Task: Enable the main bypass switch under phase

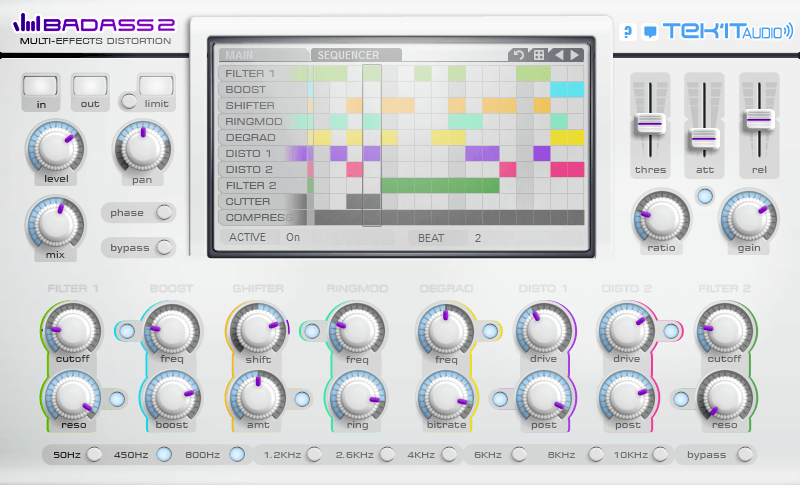Action: (x=164, y=247)
